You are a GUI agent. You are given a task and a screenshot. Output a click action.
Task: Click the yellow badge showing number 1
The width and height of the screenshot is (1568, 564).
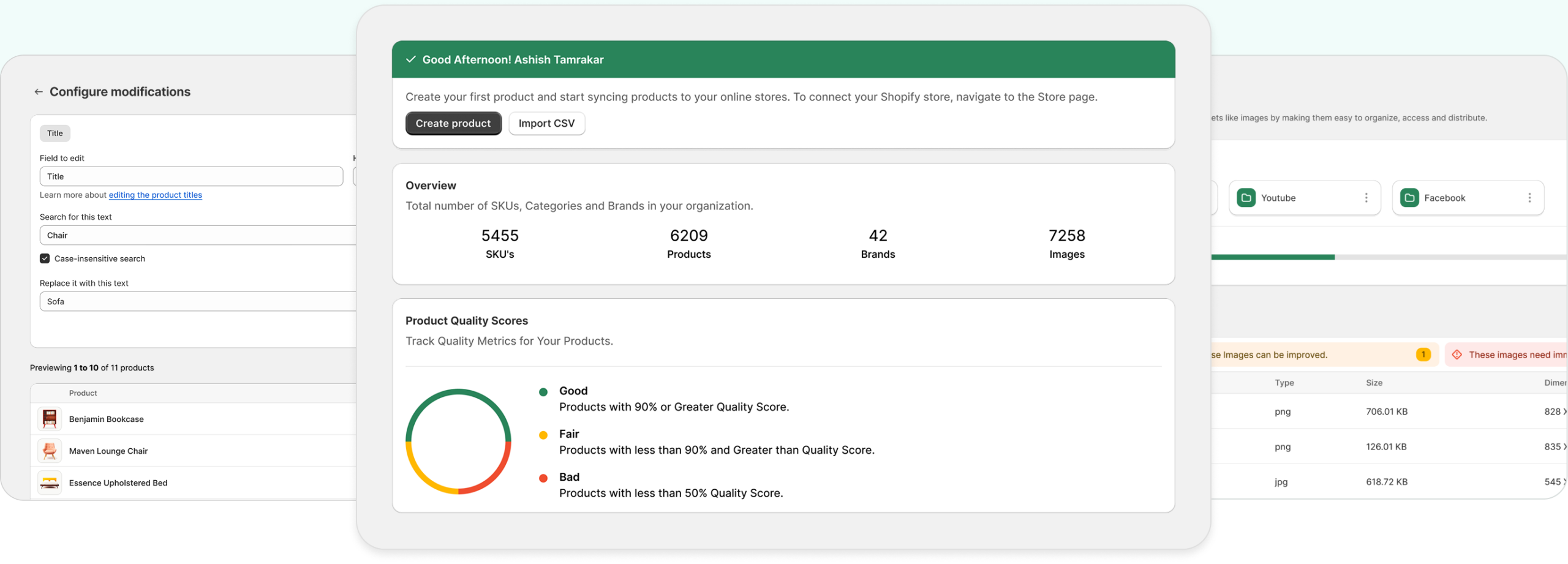click(1423, 355)
